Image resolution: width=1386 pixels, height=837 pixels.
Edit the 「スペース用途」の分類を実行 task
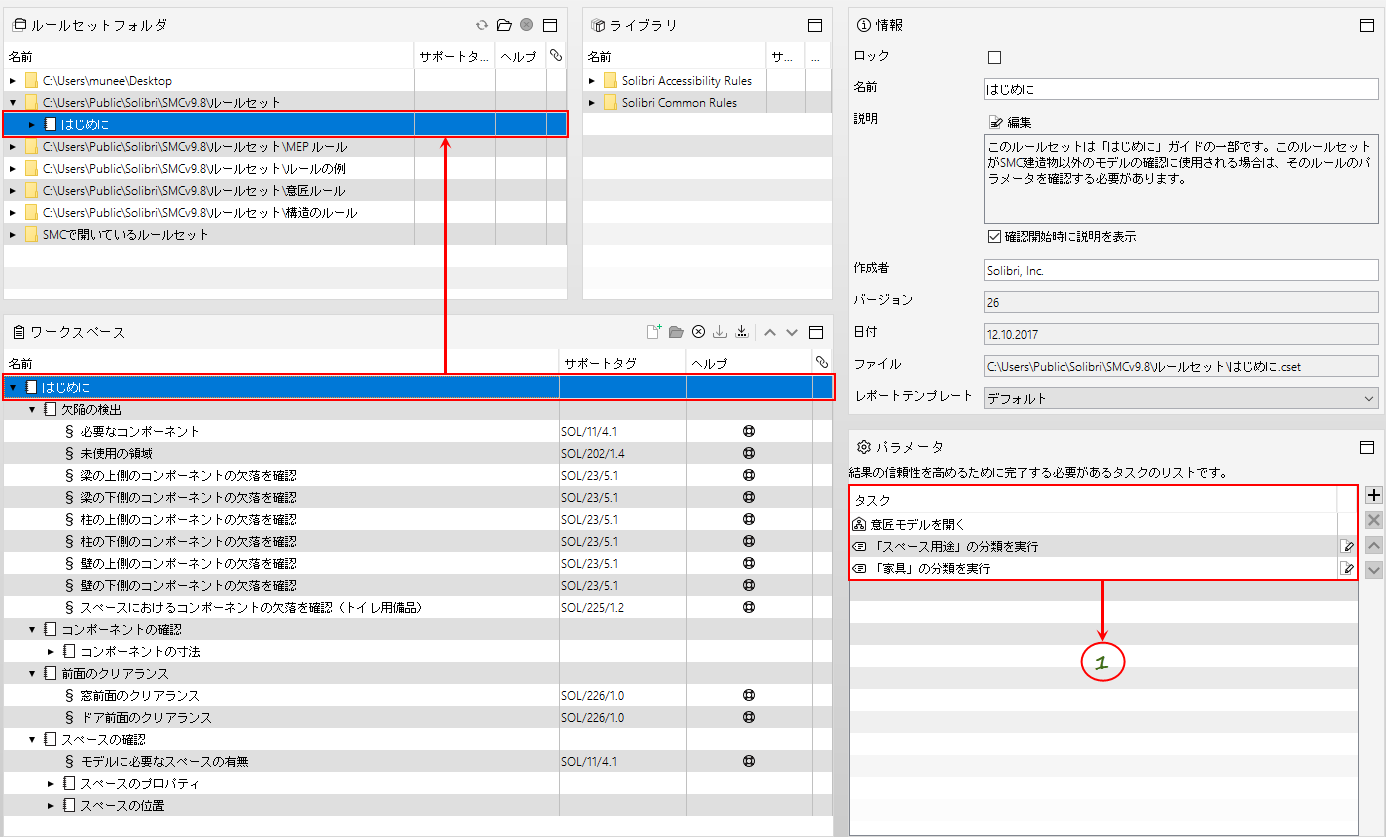[1347, 546]
